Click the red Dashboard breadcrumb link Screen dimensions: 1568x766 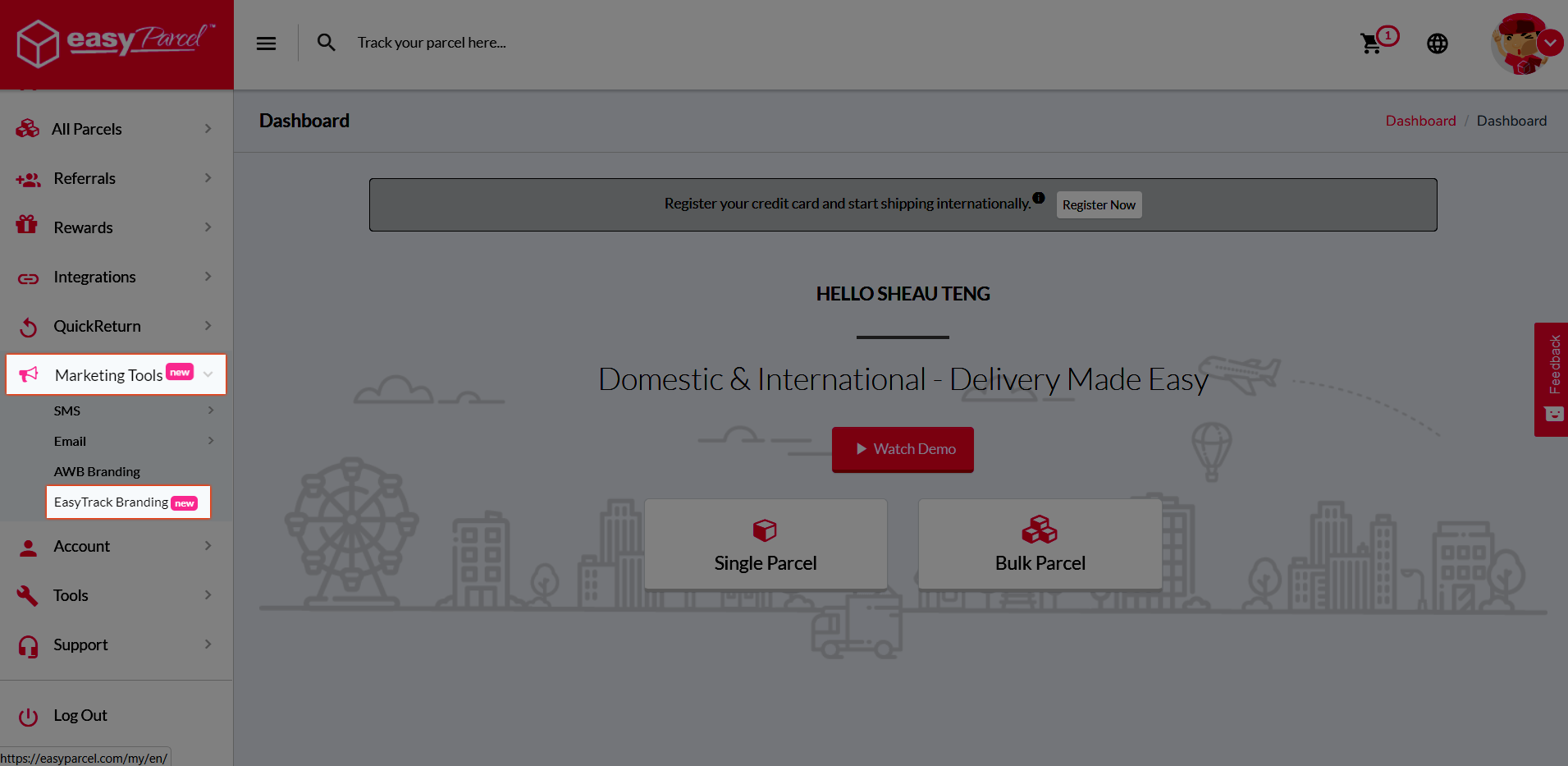pos(1420,121)
